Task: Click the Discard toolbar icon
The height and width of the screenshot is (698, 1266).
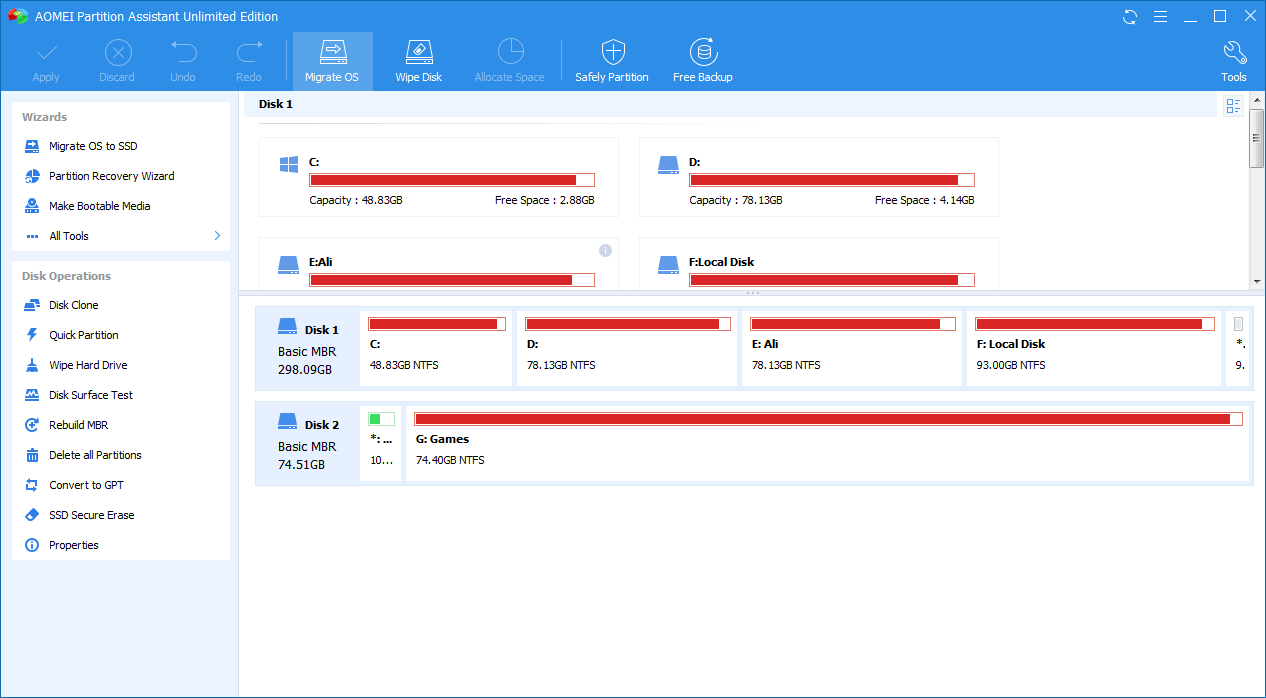Action: tap(117, 53)
